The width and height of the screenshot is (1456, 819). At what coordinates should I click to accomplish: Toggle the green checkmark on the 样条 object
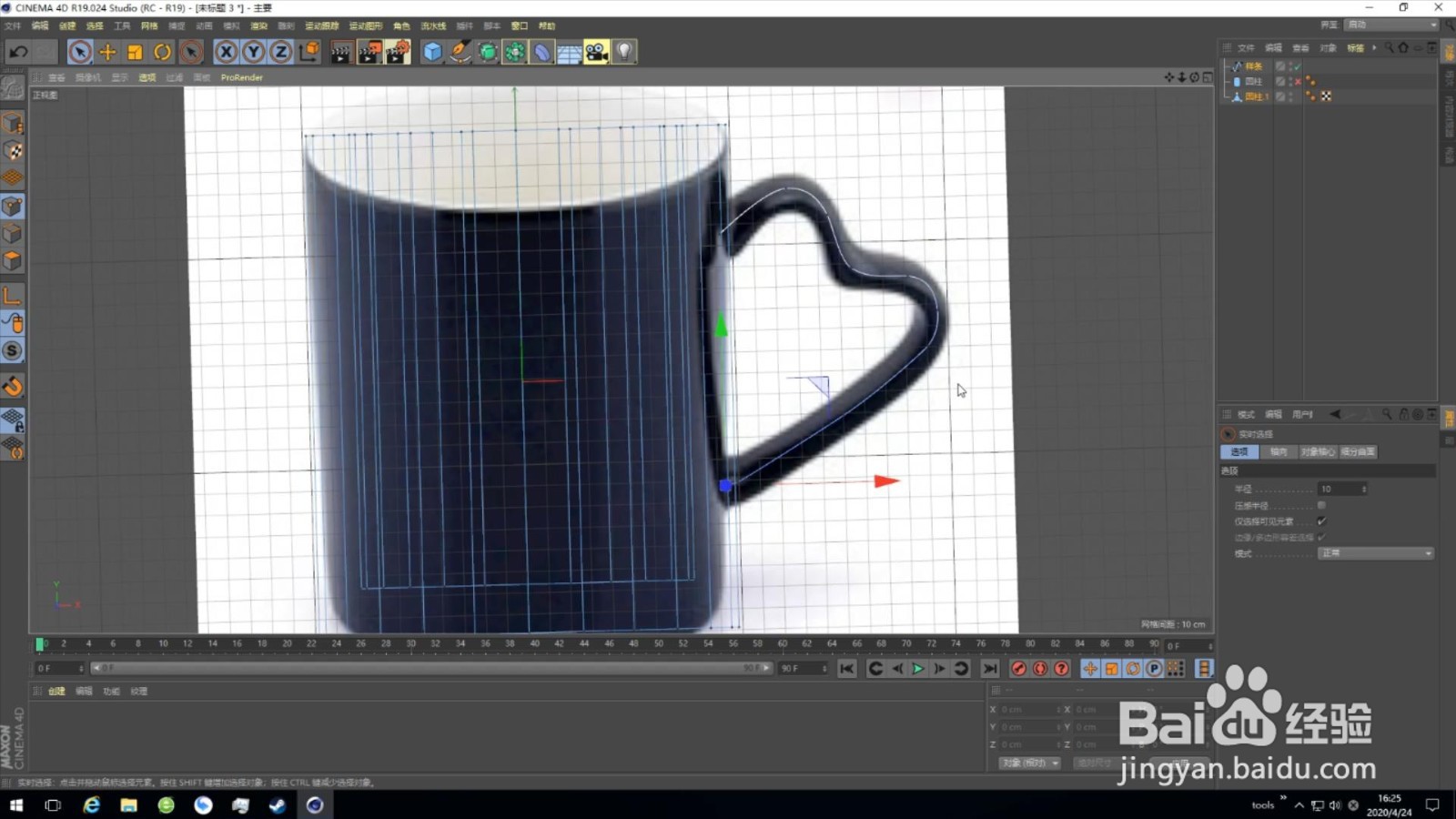(1297, 66)
